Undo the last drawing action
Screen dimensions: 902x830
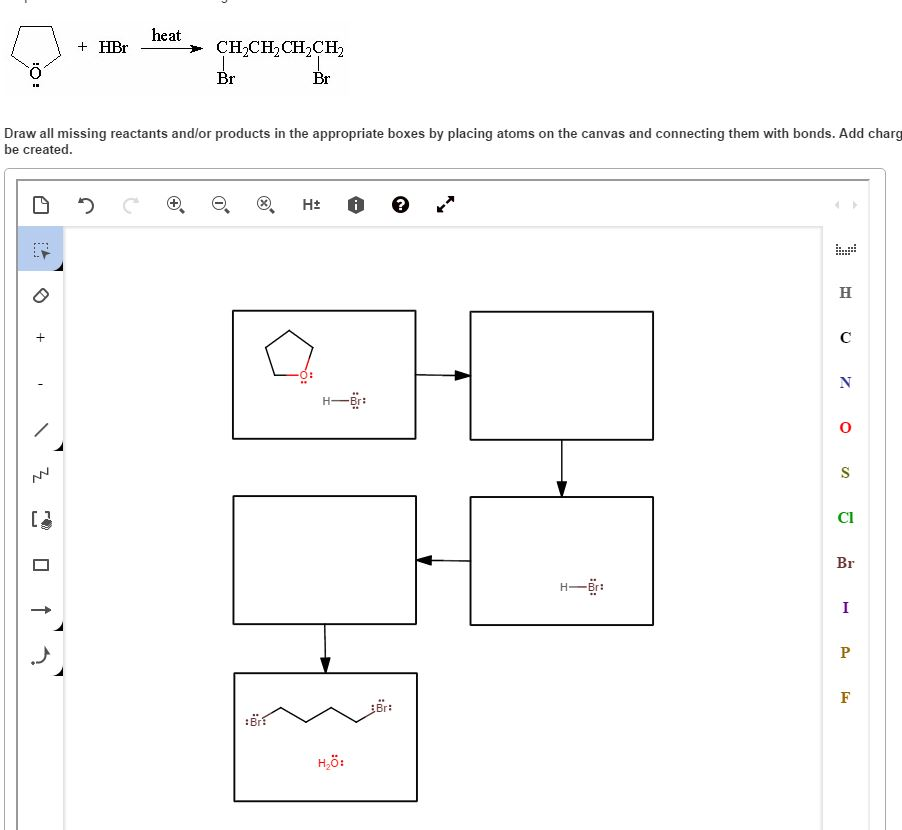point(85,204)
